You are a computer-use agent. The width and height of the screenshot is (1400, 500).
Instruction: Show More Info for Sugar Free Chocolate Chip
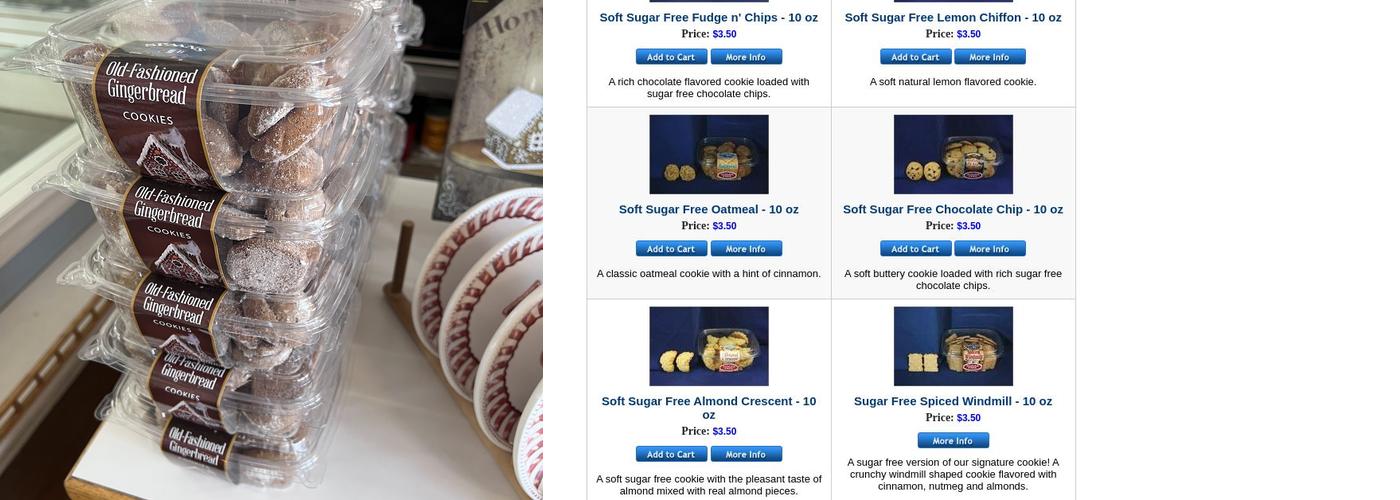pos(990,249)
